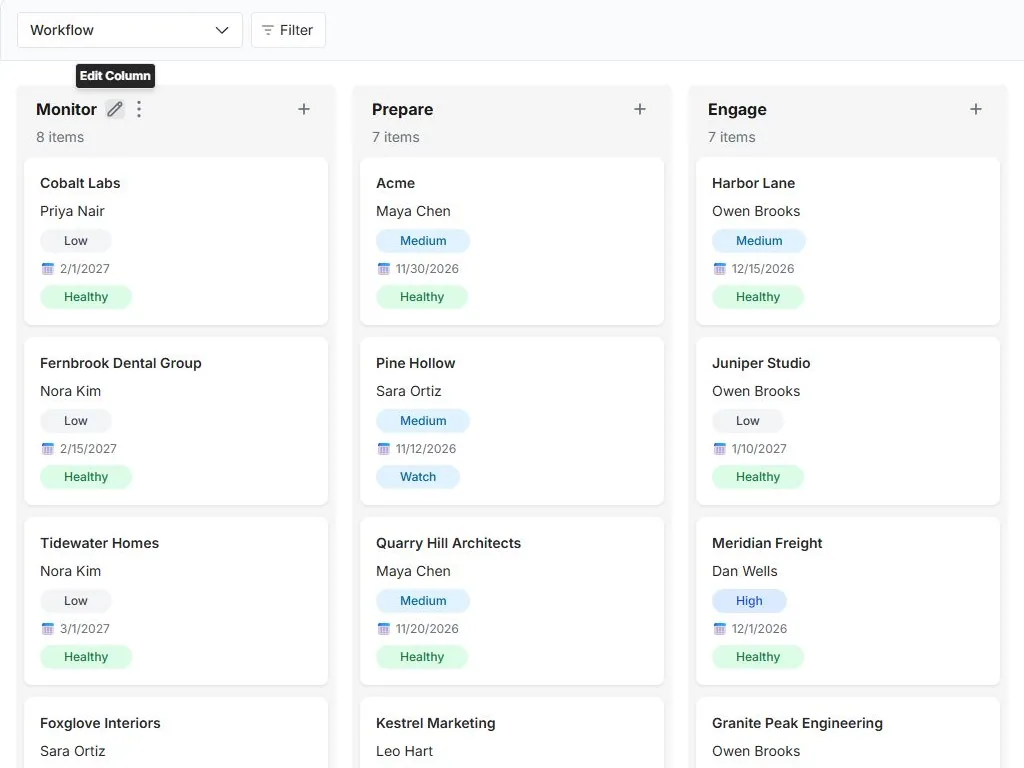Add a new item to the Engage column
Image resolution: width=1024 pixels, height=768 pixels.
[976, 109]
